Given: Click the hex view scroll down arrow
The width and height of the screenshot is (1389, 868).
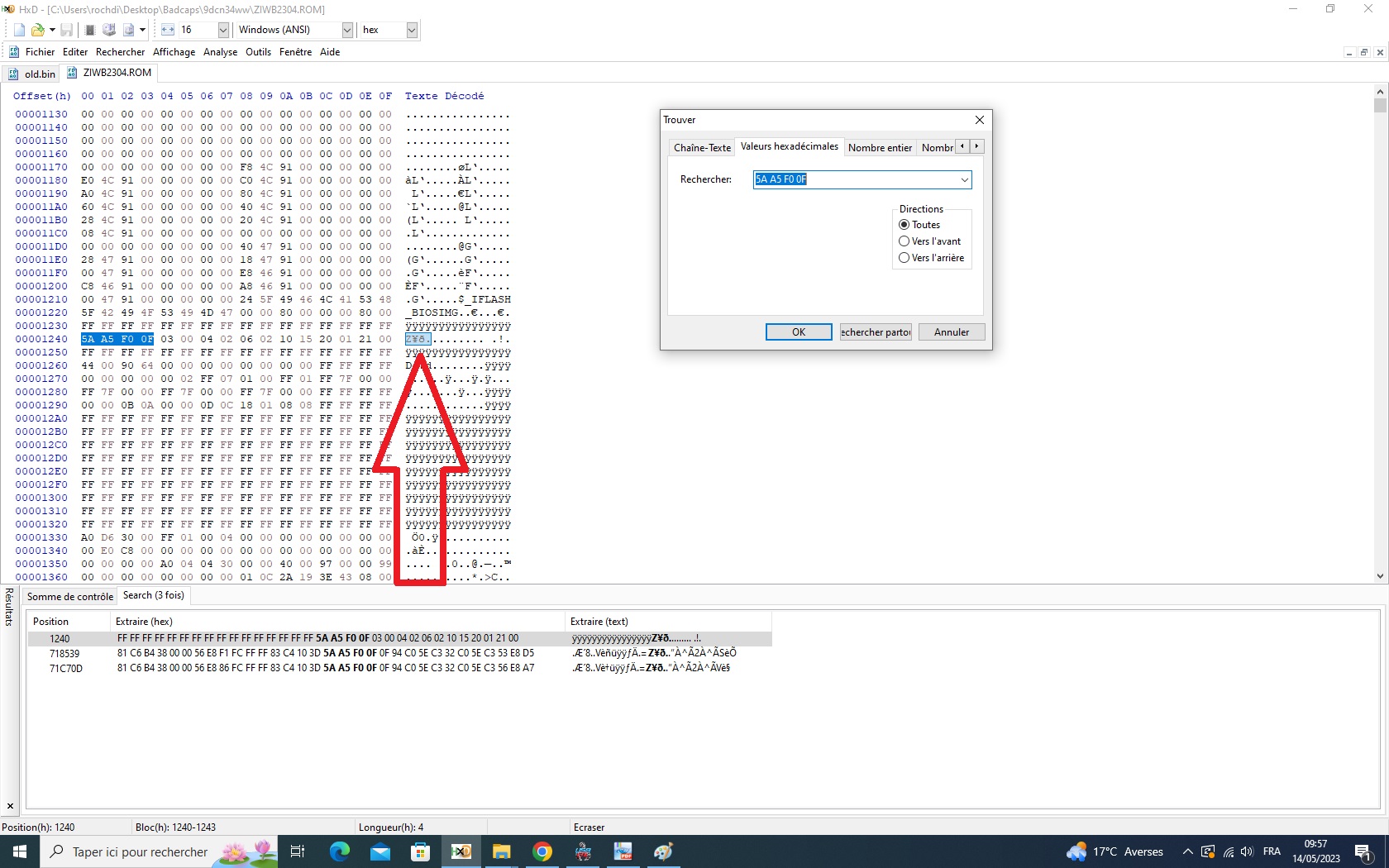Looking at the screenshot, I should point(1380,576).
